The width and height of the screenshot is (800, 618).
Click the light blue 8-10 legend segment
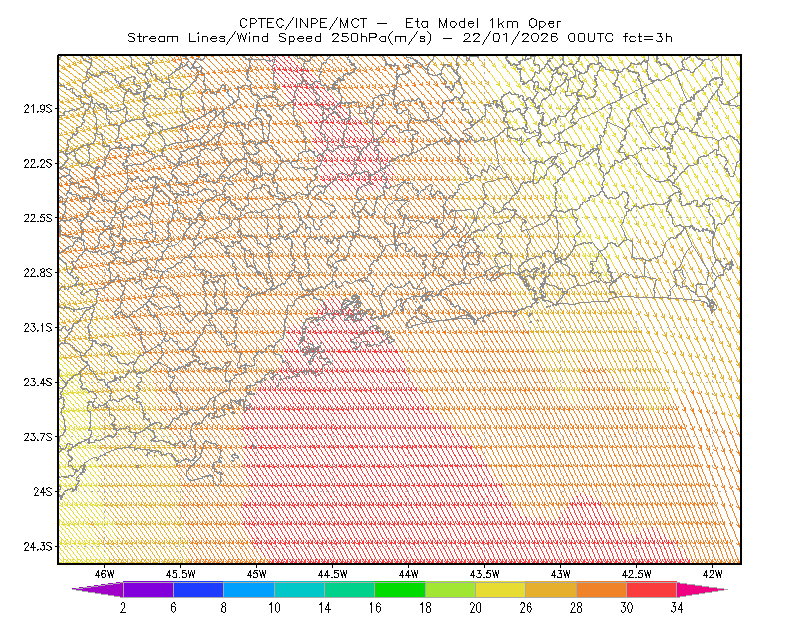tap(248, 589)
